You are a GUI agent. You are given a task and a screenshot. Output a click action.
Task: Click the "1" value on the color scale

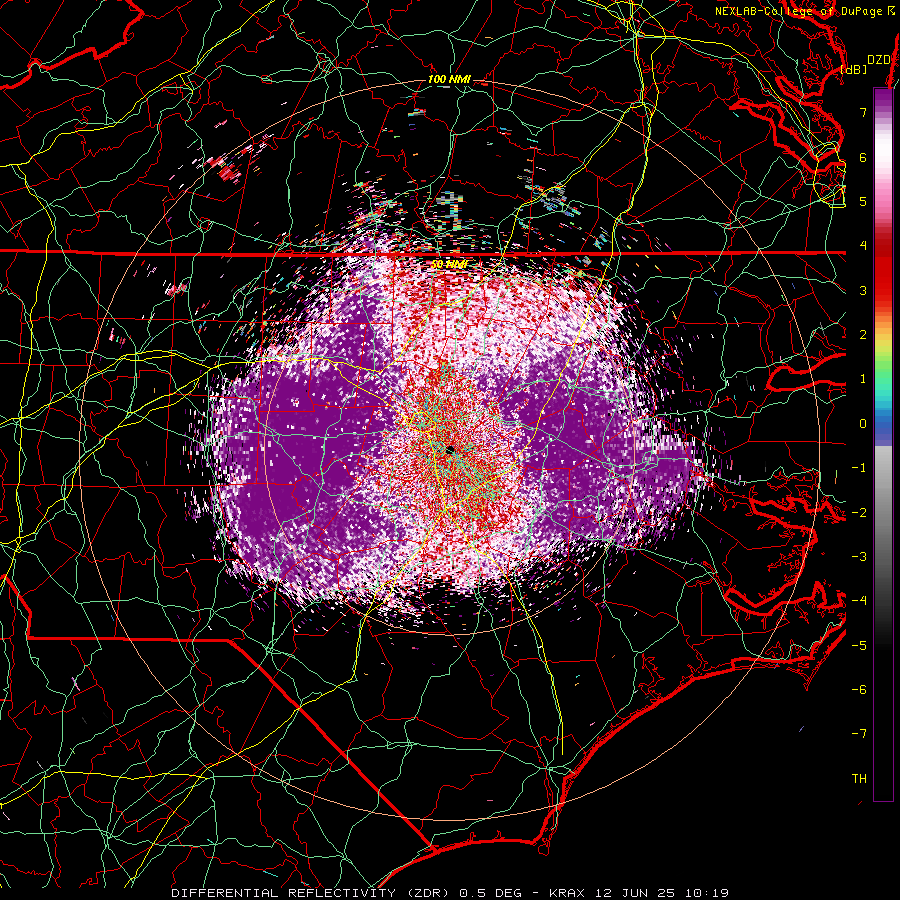pyautogui.click(x=863, y=378)
